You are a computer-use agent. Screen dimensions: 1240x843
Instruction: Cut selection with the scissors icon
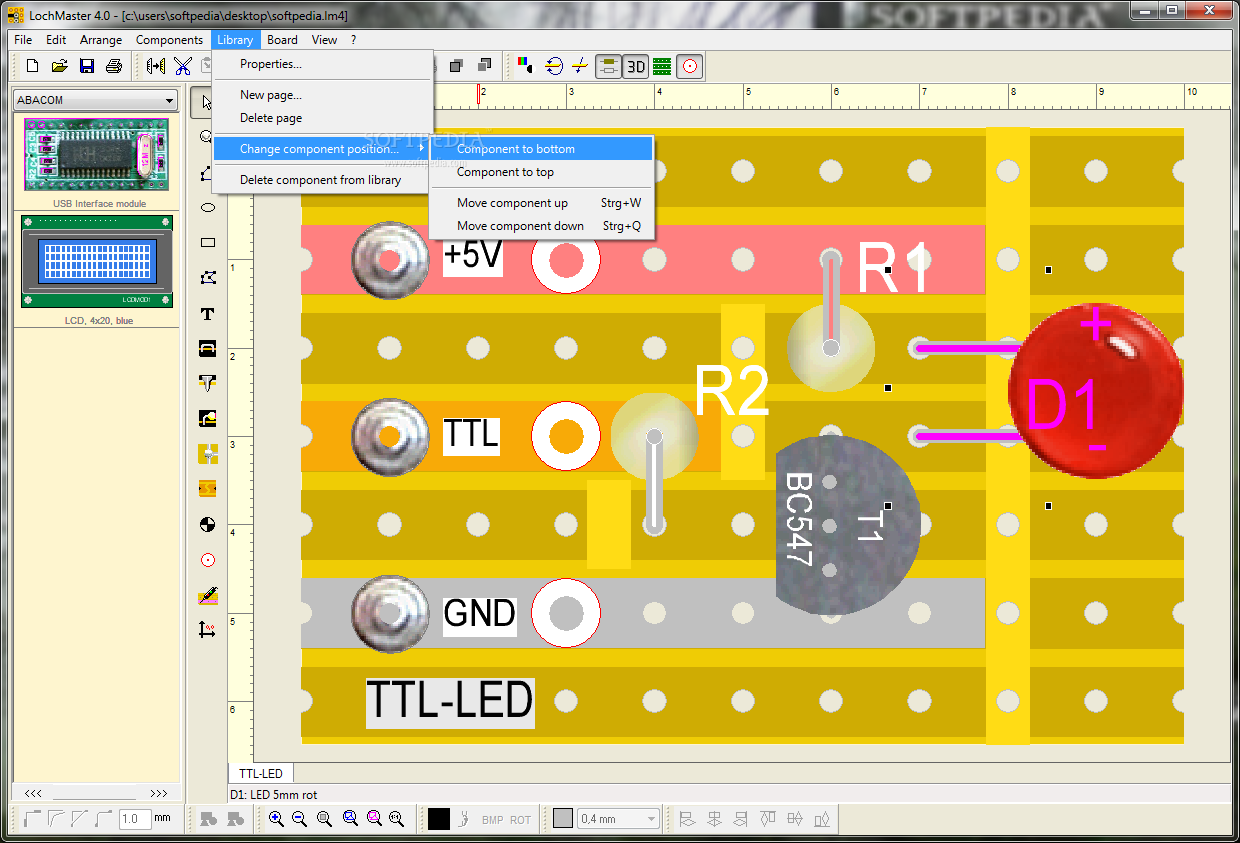click(x=182, y=67)
